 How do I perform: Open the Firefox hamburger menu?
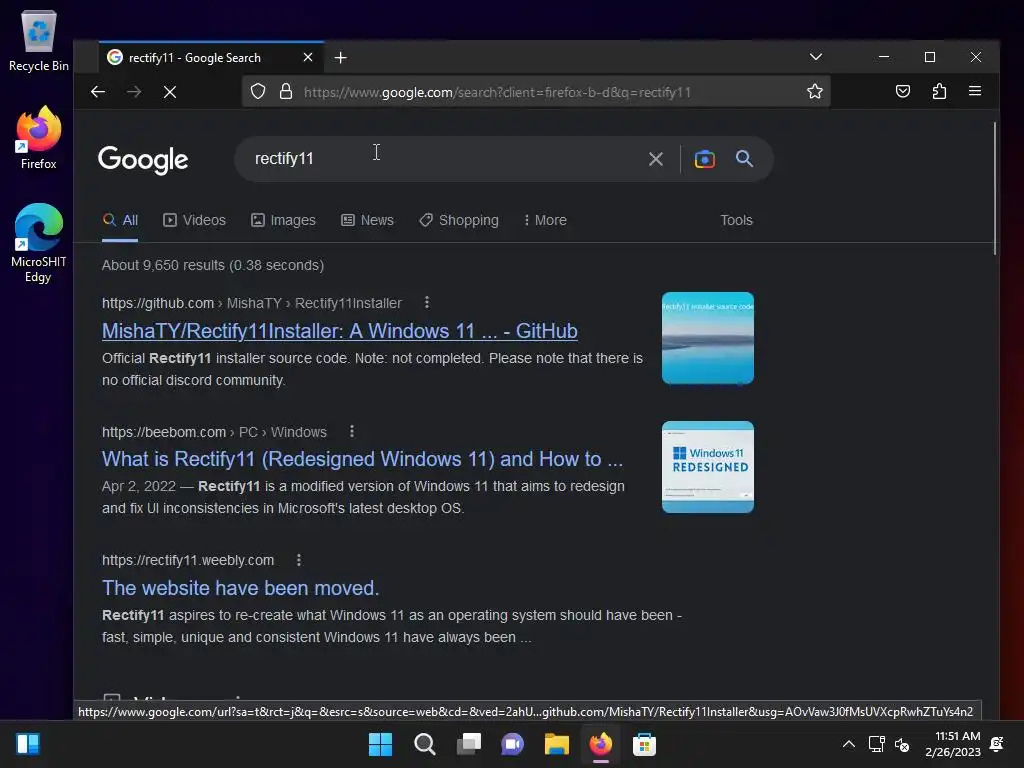point(975,91)
